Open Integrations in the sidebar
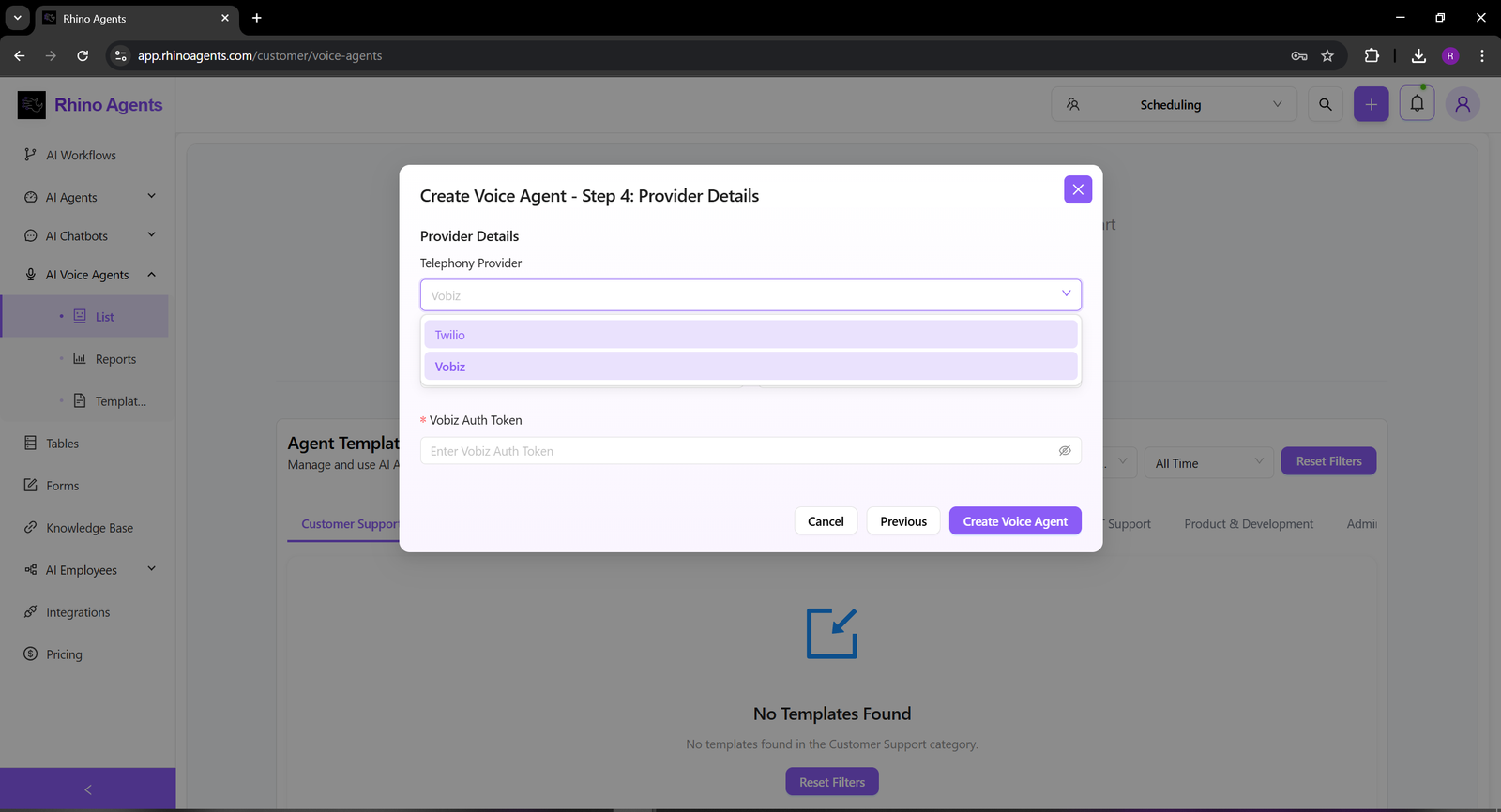Viewport: 1501px width, 812px height. (x=78, y=612)
